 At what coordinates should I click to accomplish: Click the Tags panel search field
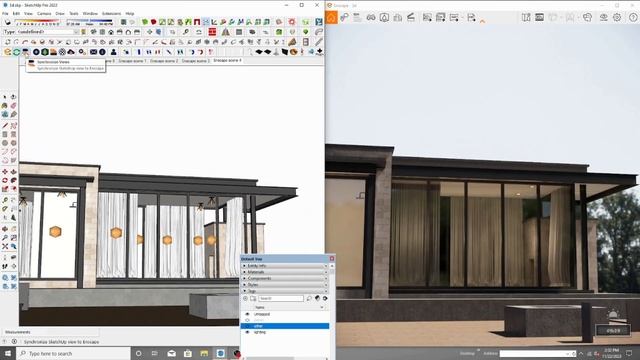click(281, 299)
